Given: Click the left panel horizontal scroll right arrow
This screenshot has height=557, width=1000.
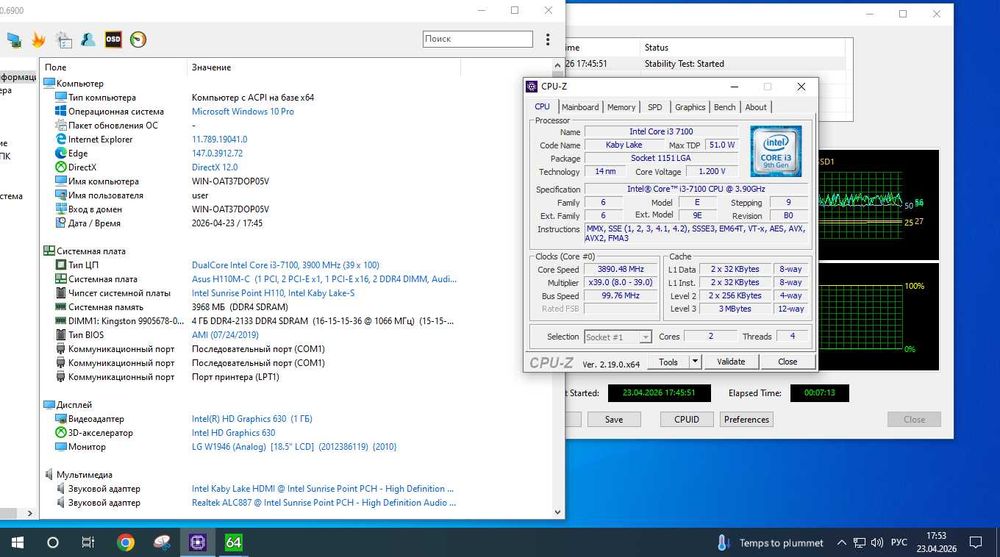Looking at the screenshot, I should click(29, 513).
